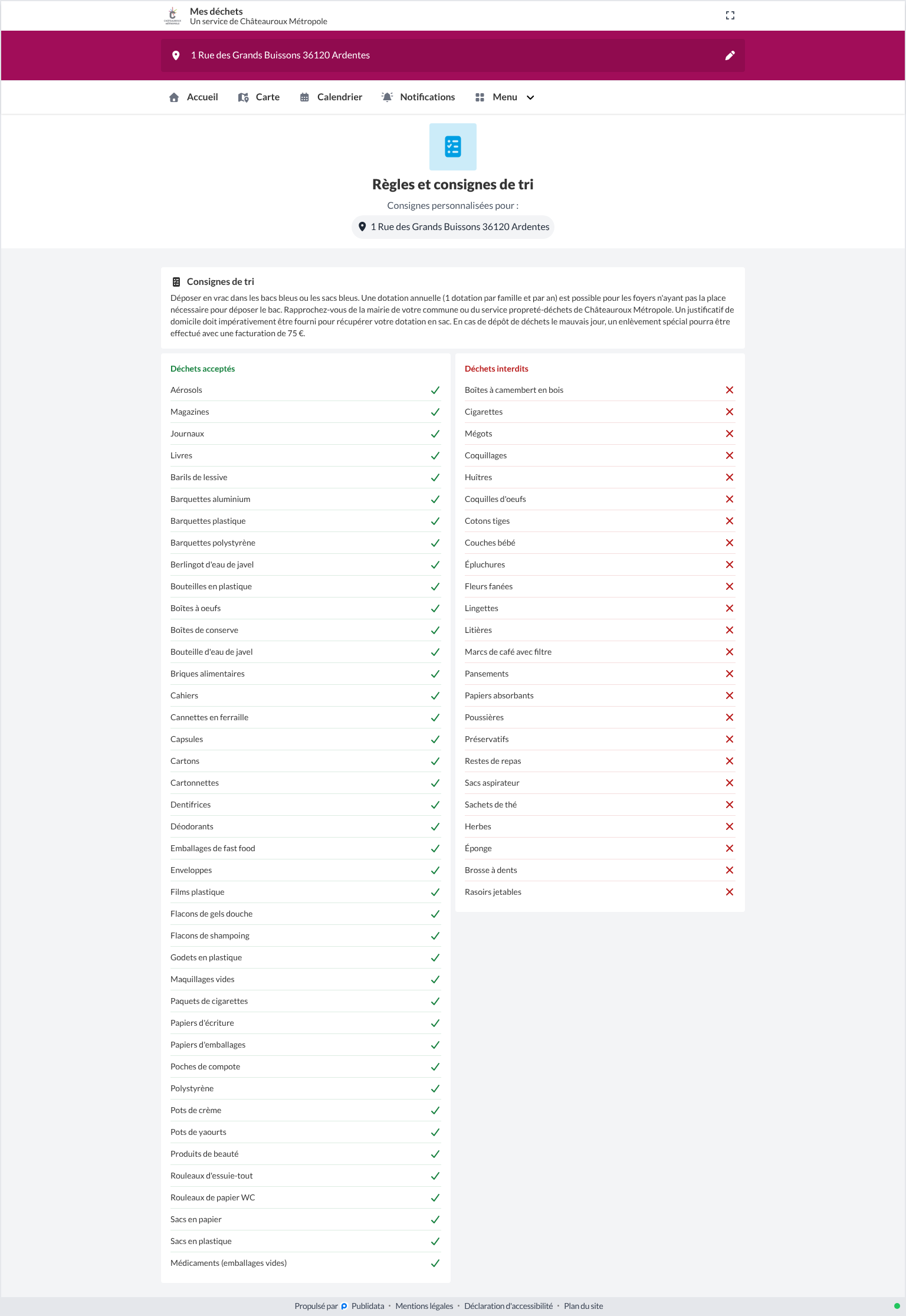
Task: Click the address pill under Consignes personnalisées
Action: 453,227
